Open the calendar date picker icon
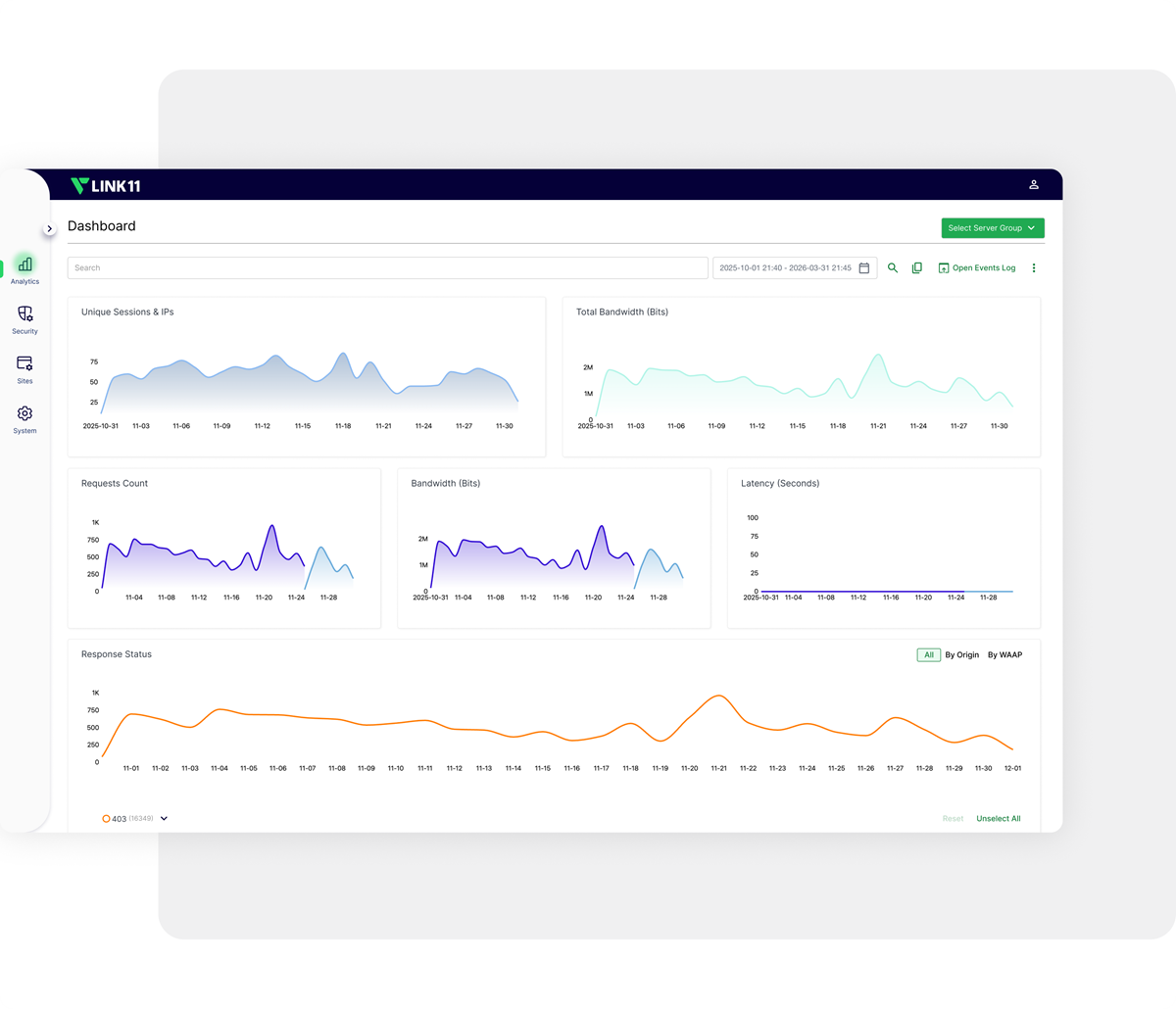Screen dimensions: 1176x1009 [x=864, y=267]
